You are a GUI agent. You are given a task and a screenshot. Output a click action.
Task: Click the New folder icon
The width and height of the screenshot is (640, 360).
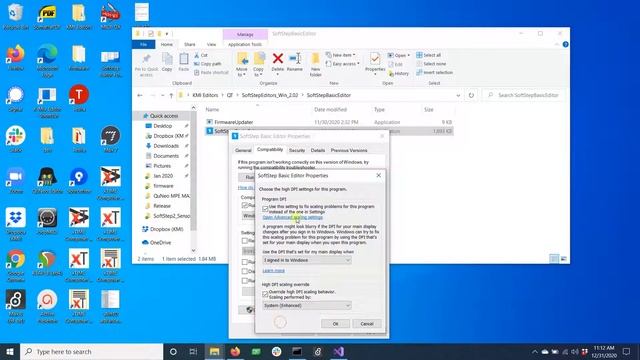click(315, 59)
